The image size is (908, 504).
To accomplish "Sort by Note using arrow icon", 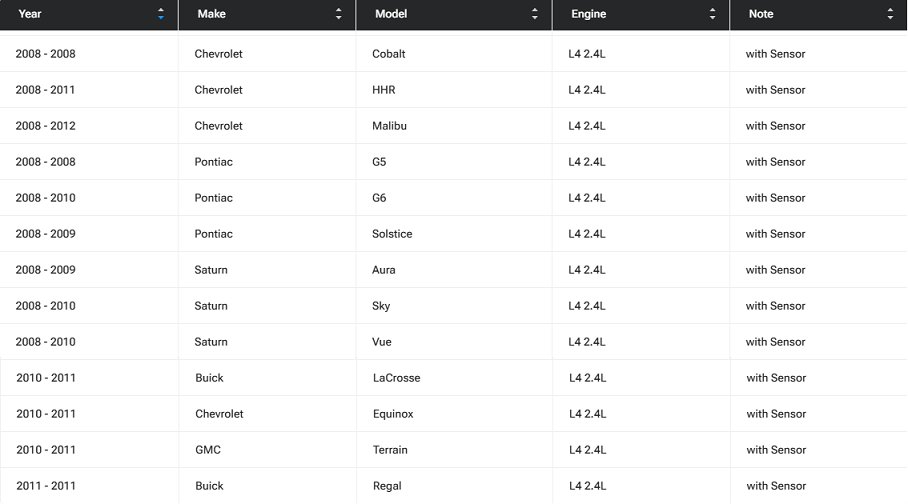I will 890,14.
